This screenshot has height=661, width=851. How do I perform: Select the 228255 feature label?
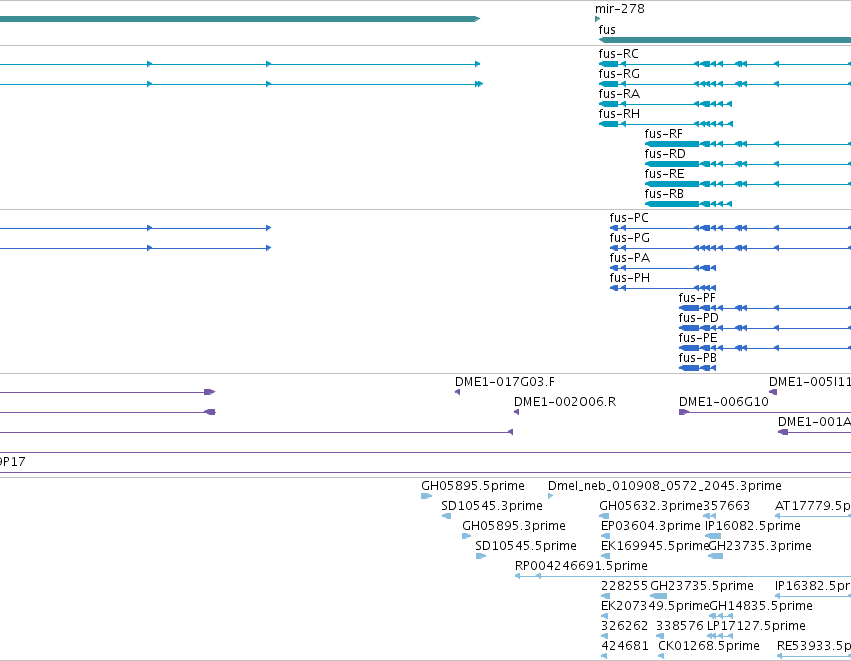click(x=624, y=586)
